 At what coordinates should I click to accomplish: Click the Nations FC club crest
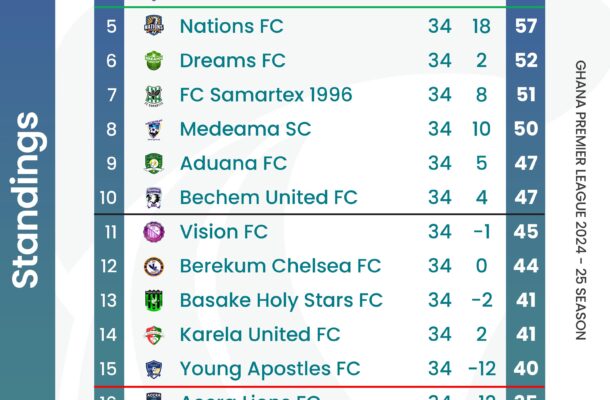(x=154, y=26)
